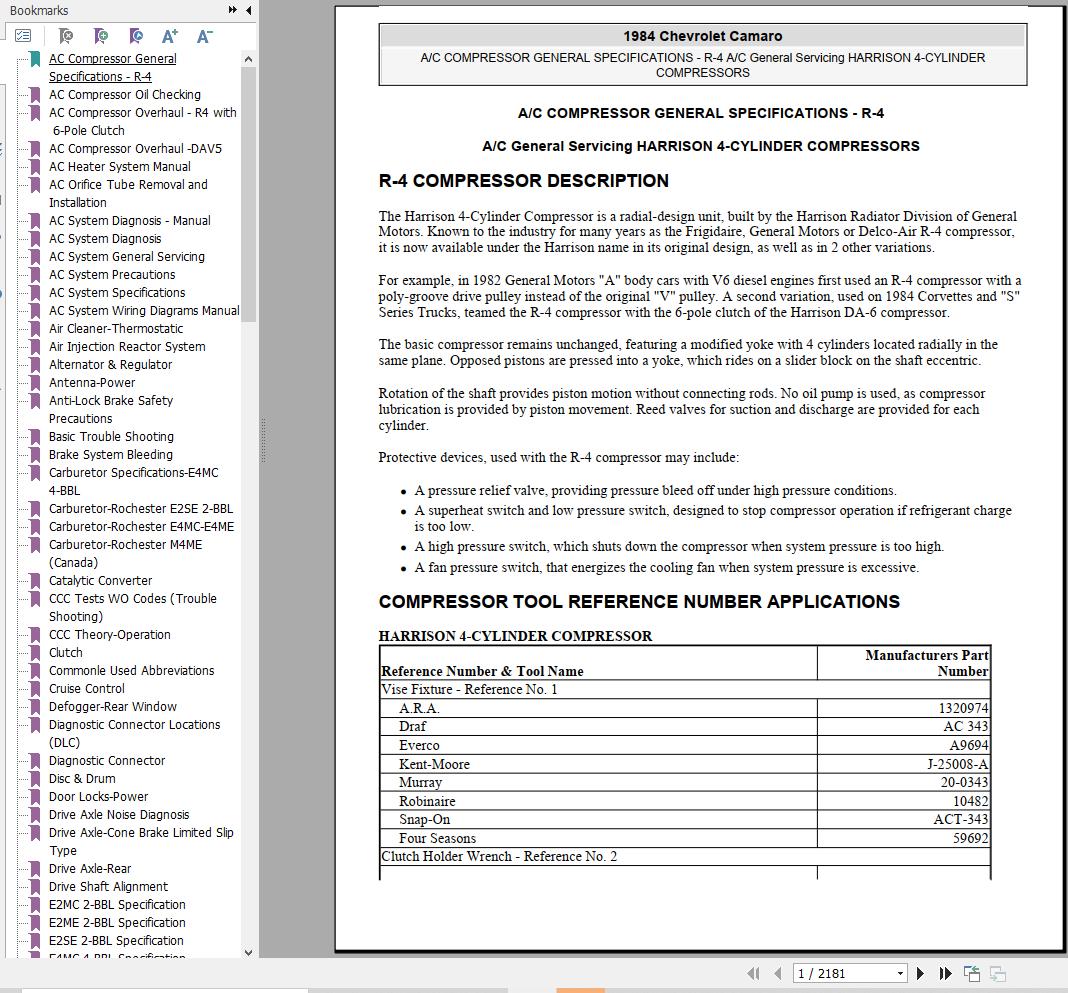Image resolution: width=1068 pixels, height=993 pixels.
Task: Select Basic Trouble Shooting bookmark
Action: pos(111,437)
